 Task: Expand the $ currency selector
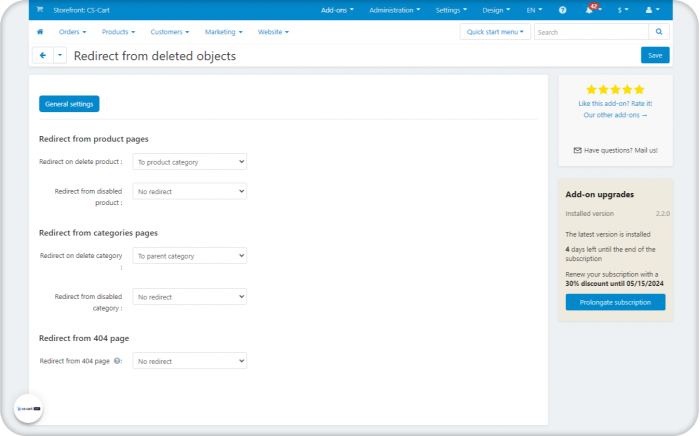click(x=623, y=10)
